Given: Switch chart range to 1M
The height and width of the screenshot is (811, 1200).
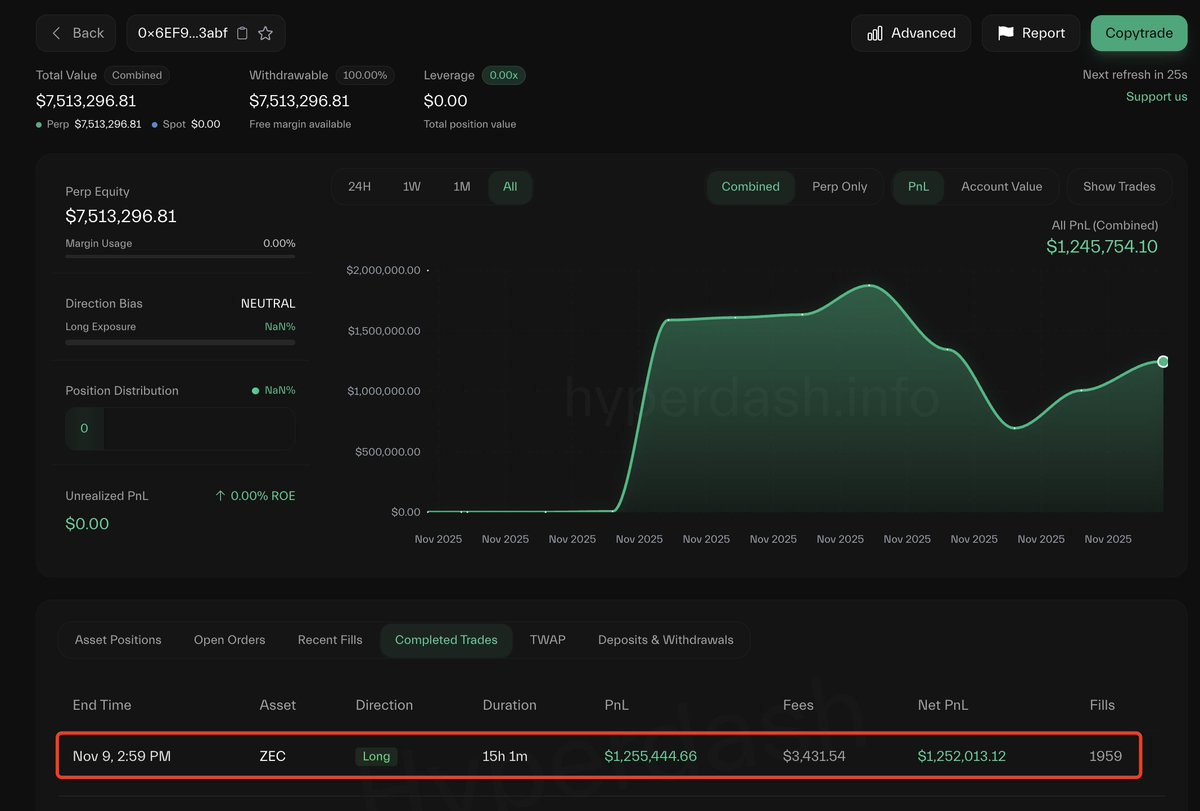Looking at the screenshot, I should [461, 187].
